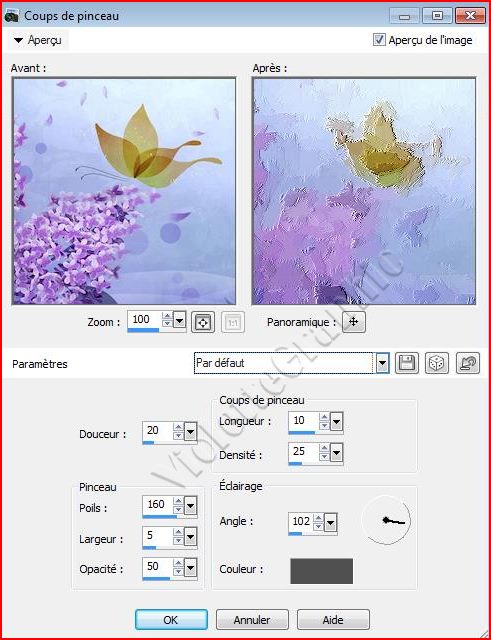Click the Annuler button

point(252,620)
